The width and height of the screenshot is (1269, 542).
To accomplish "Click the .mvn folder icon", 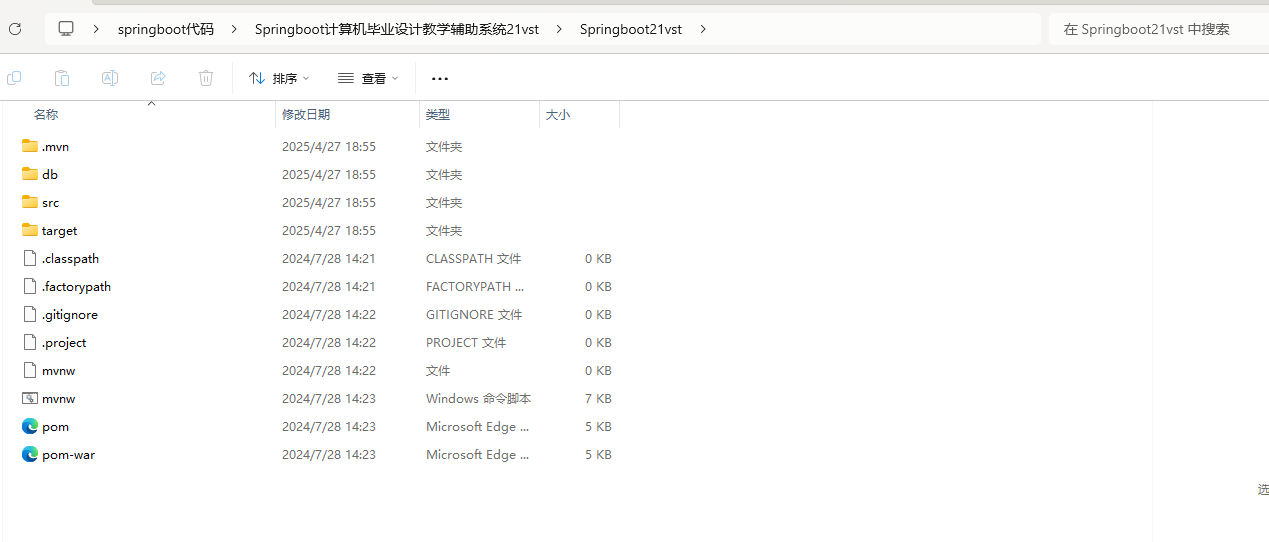I will pyautogui.click(x=30, y=146).
